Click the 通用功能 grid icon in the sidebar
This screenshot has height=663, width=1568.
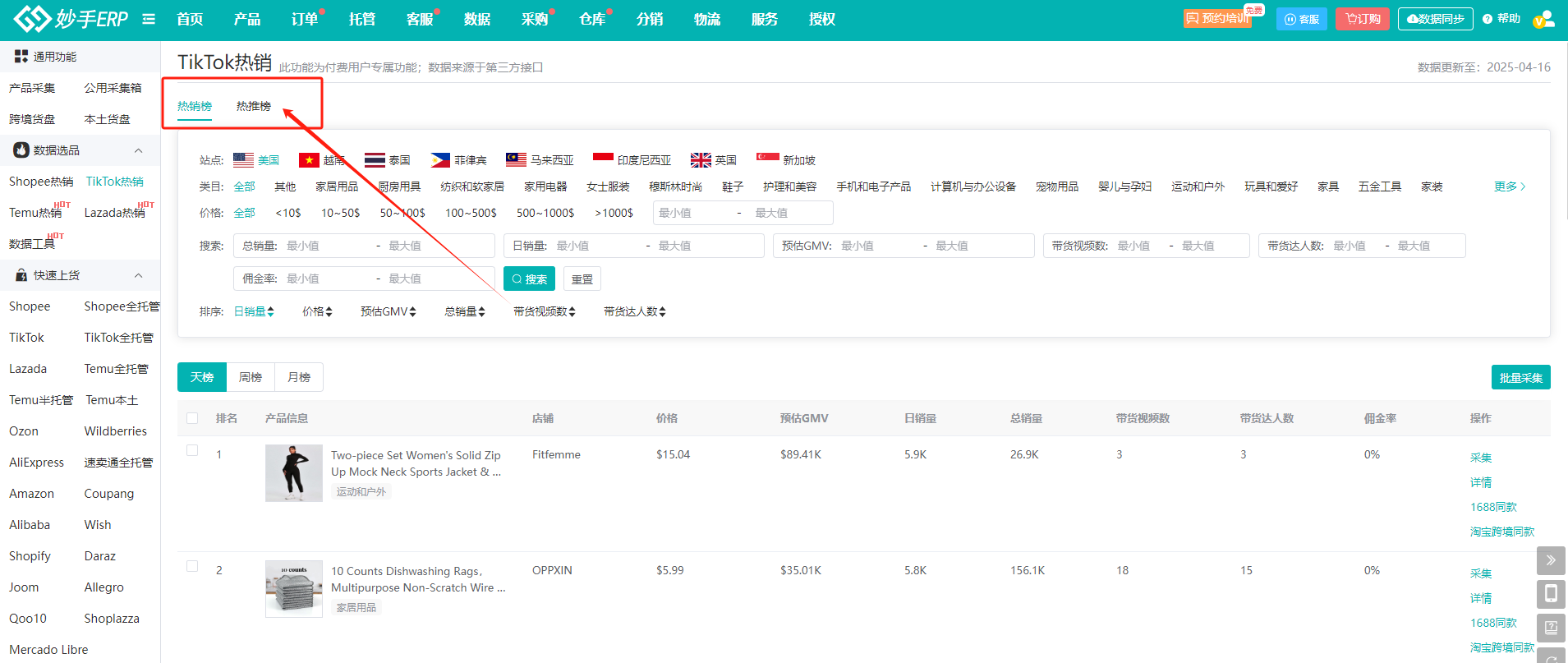[21, 57]
